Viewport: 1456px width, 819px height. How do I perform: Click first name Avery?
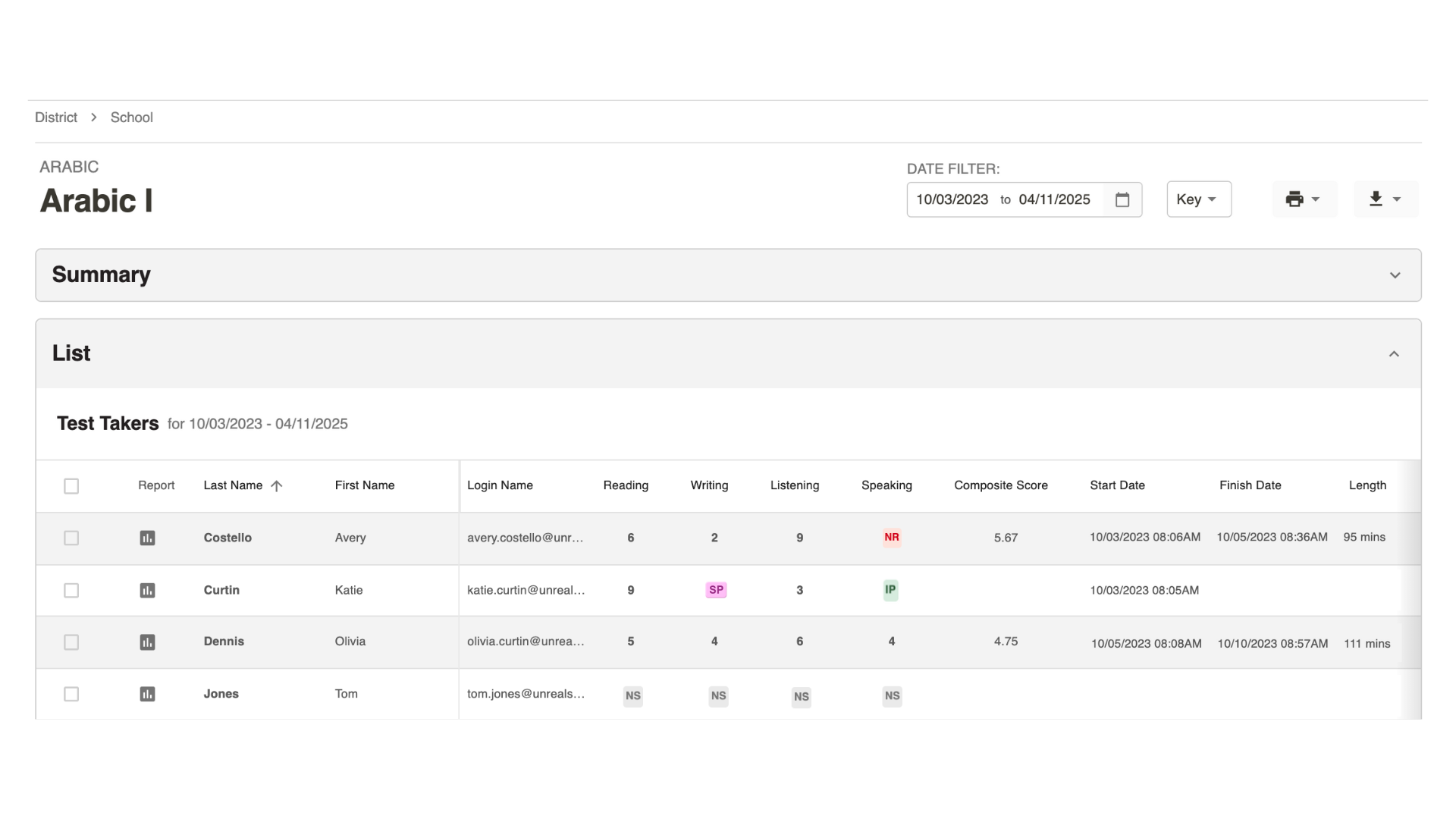(x=350, y=538)
